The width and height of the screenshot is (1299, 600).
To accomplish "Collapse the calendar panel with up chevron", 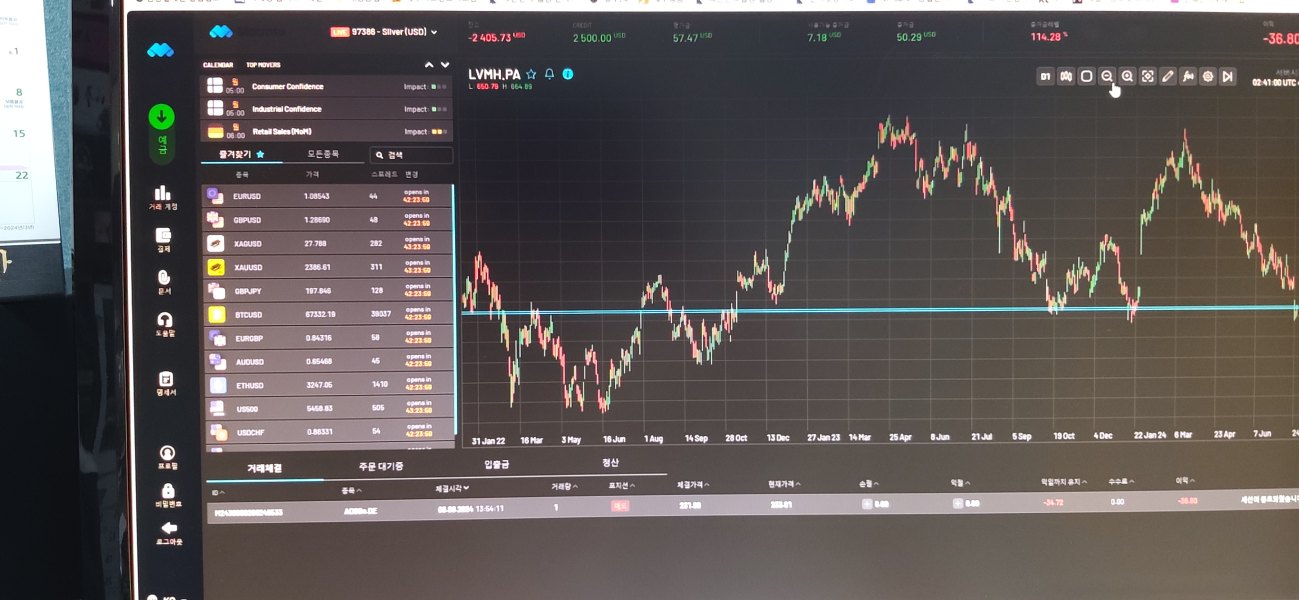I will pyautogui.click(x=429, y=65).
